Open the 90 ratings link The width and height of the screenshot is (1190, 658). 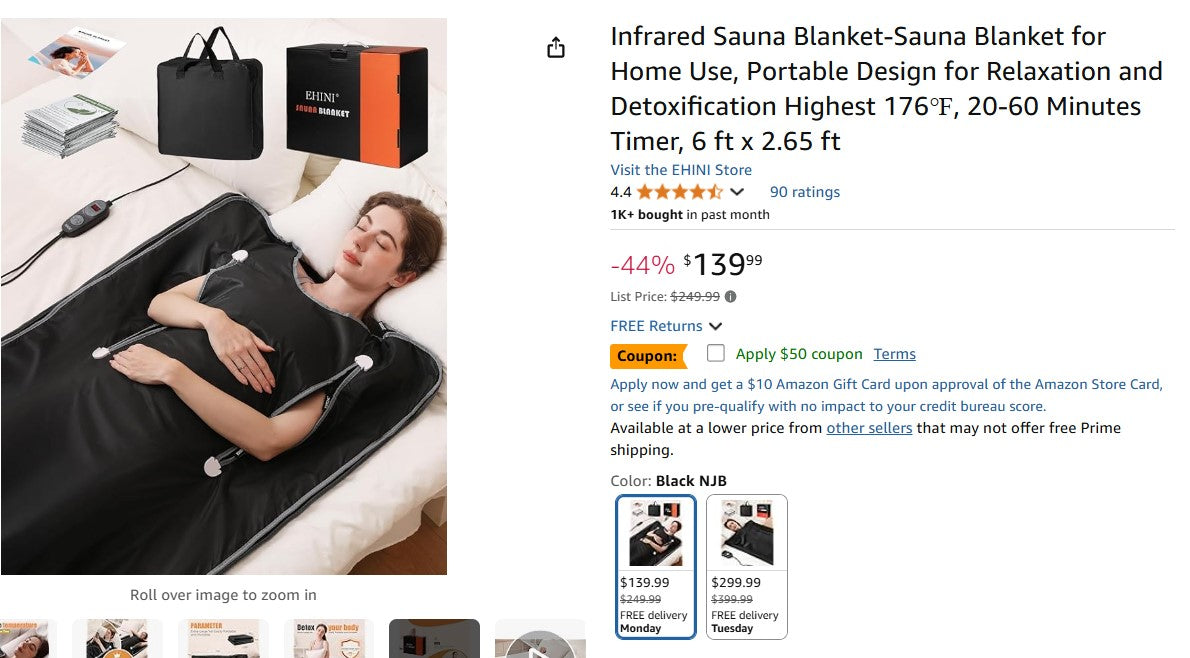pos(804,192)
